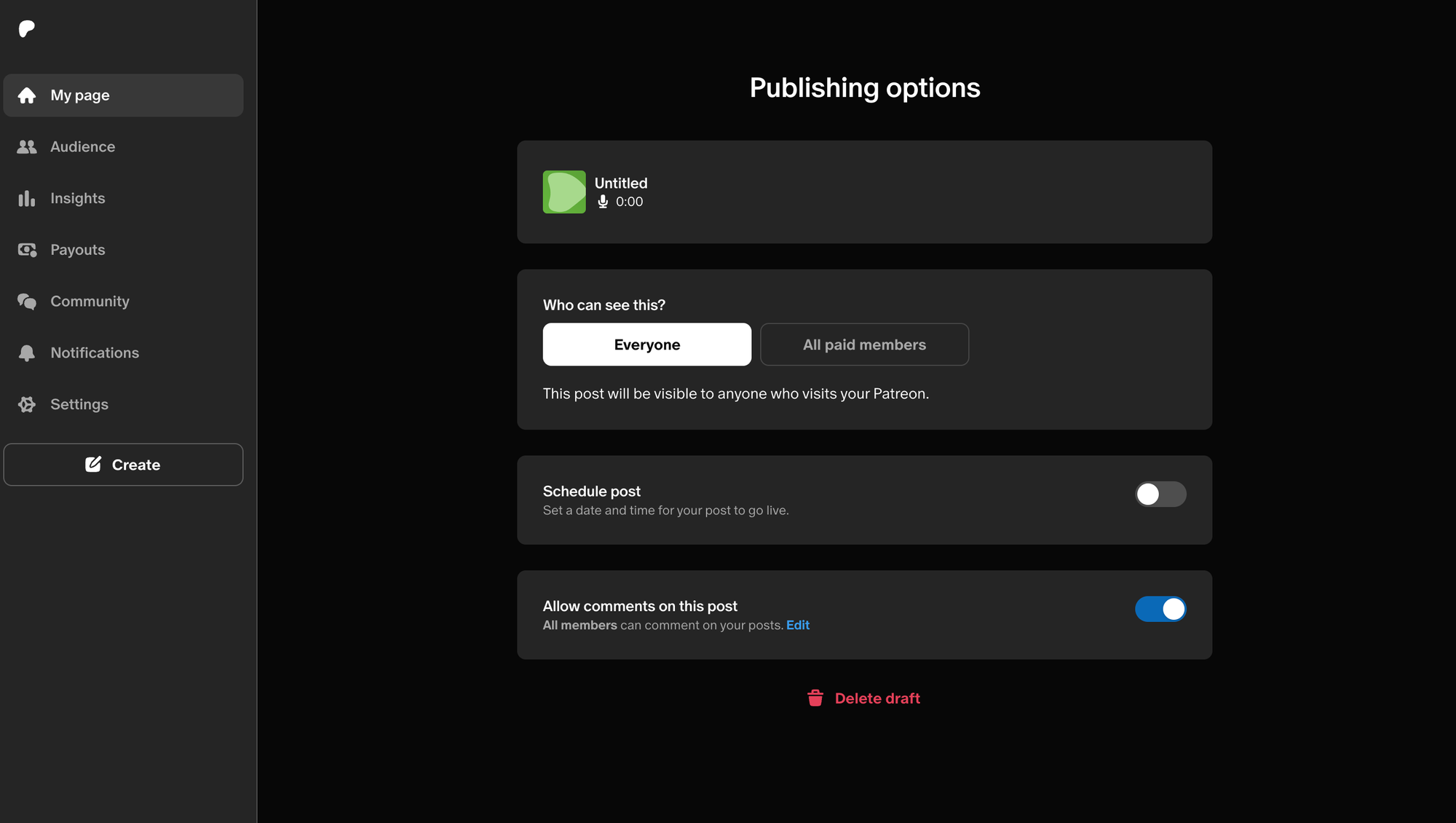Select Everyone visibility option
The image size is (1456, 823).
(x=646, y=344)
